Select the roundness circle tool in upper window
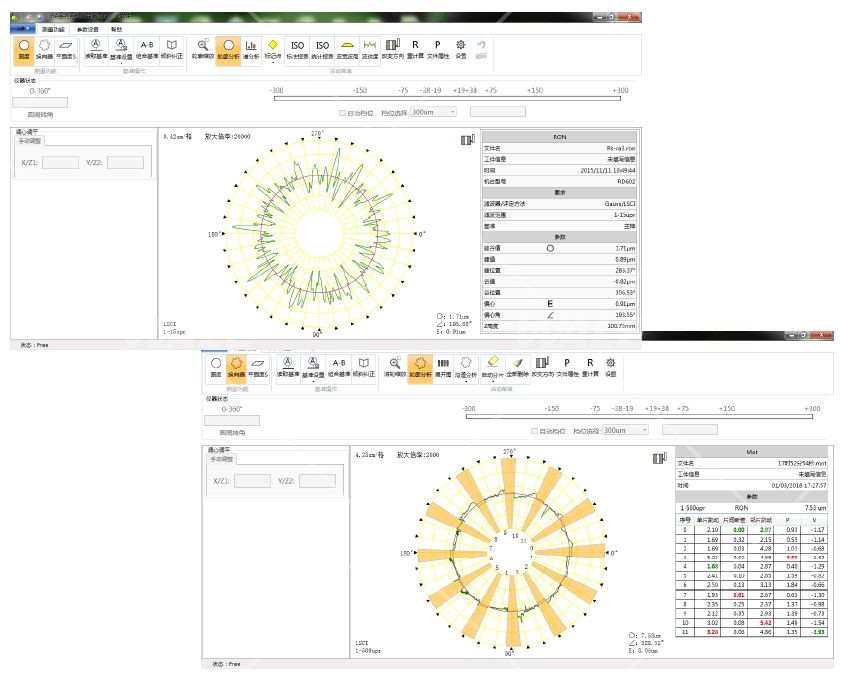 point(24,50)
